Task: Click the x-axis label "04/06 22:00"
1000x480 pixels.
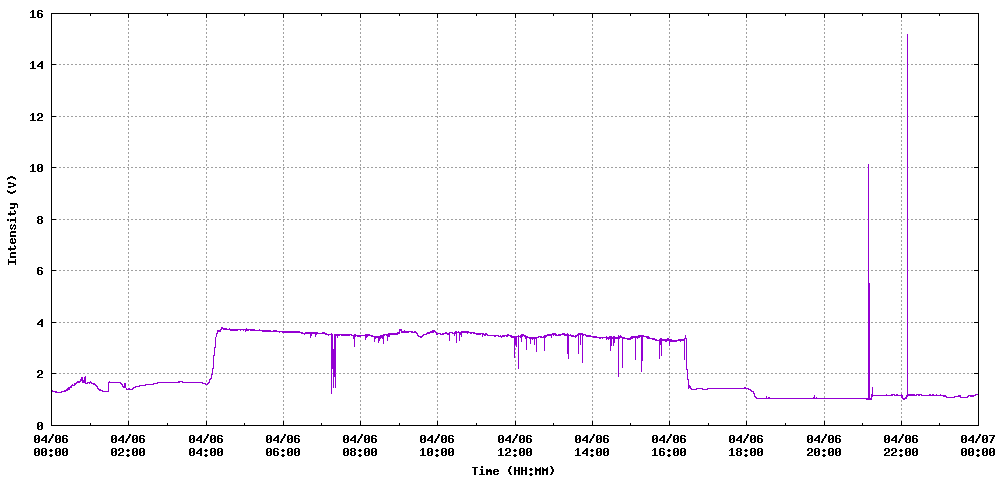Action: 901,446
